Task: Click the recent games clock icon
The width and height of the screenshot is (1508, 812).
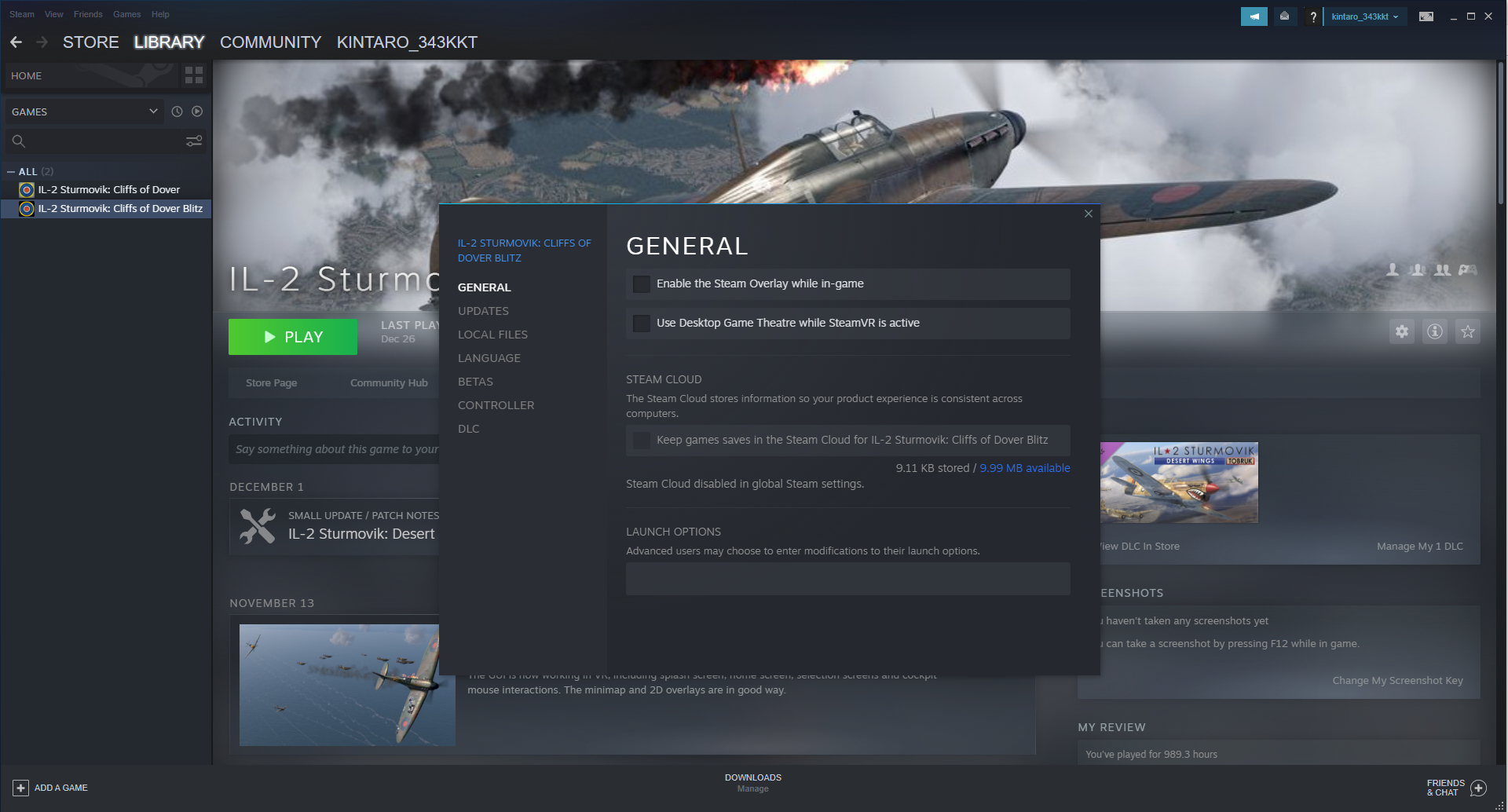Action: click(177, 112)
